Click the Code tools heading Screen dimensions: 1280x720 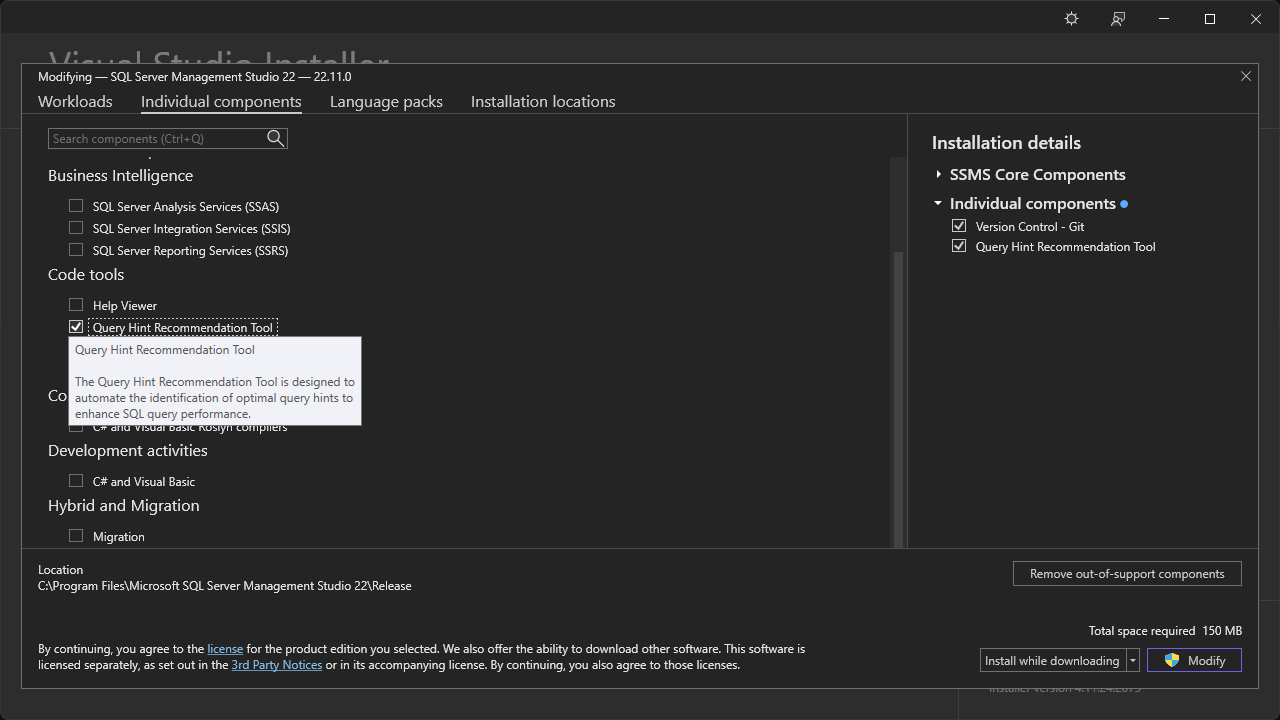click(x=86, y=274)
